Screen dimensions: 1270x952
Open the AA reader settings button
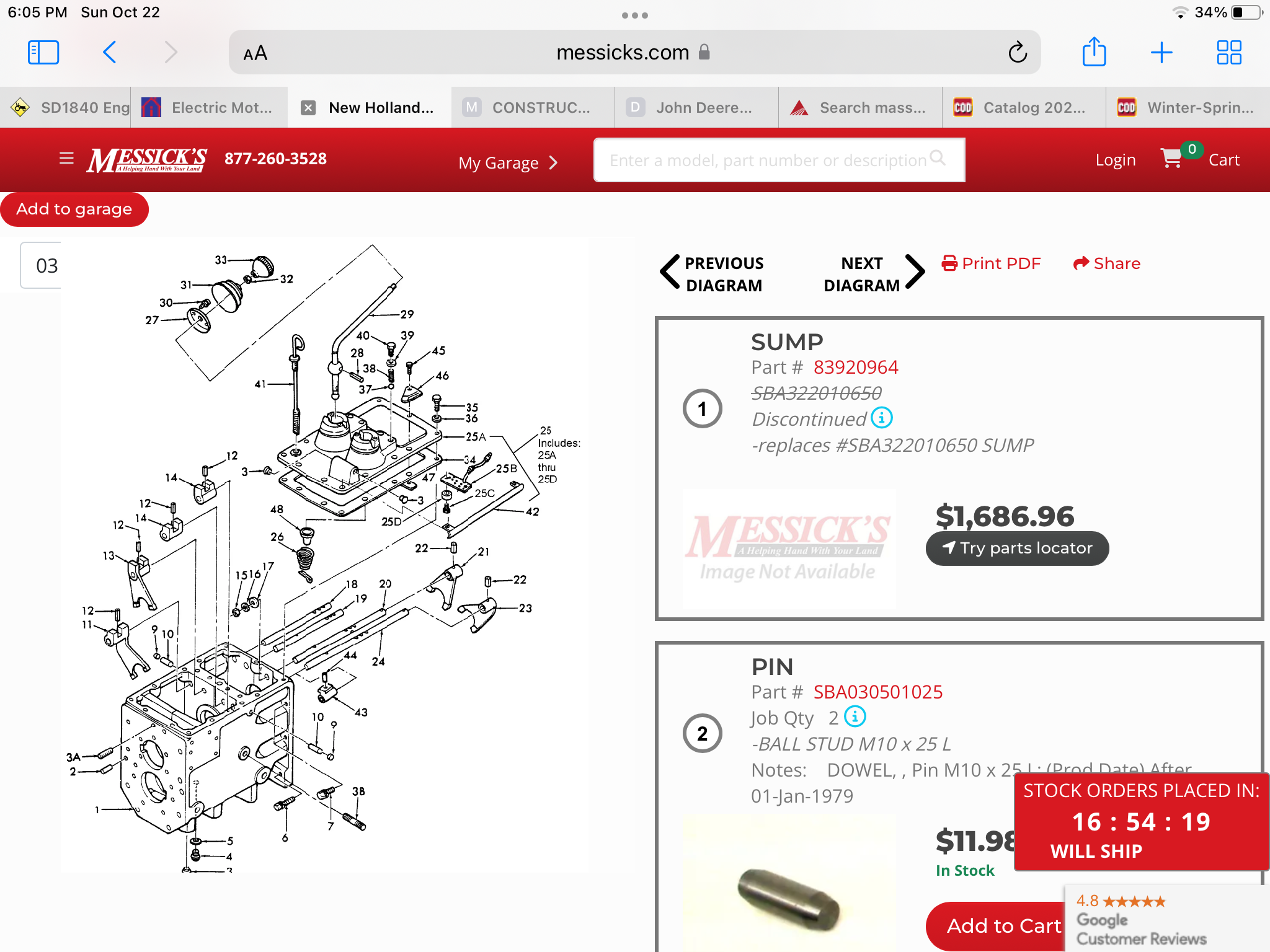(x=255, y=53)
